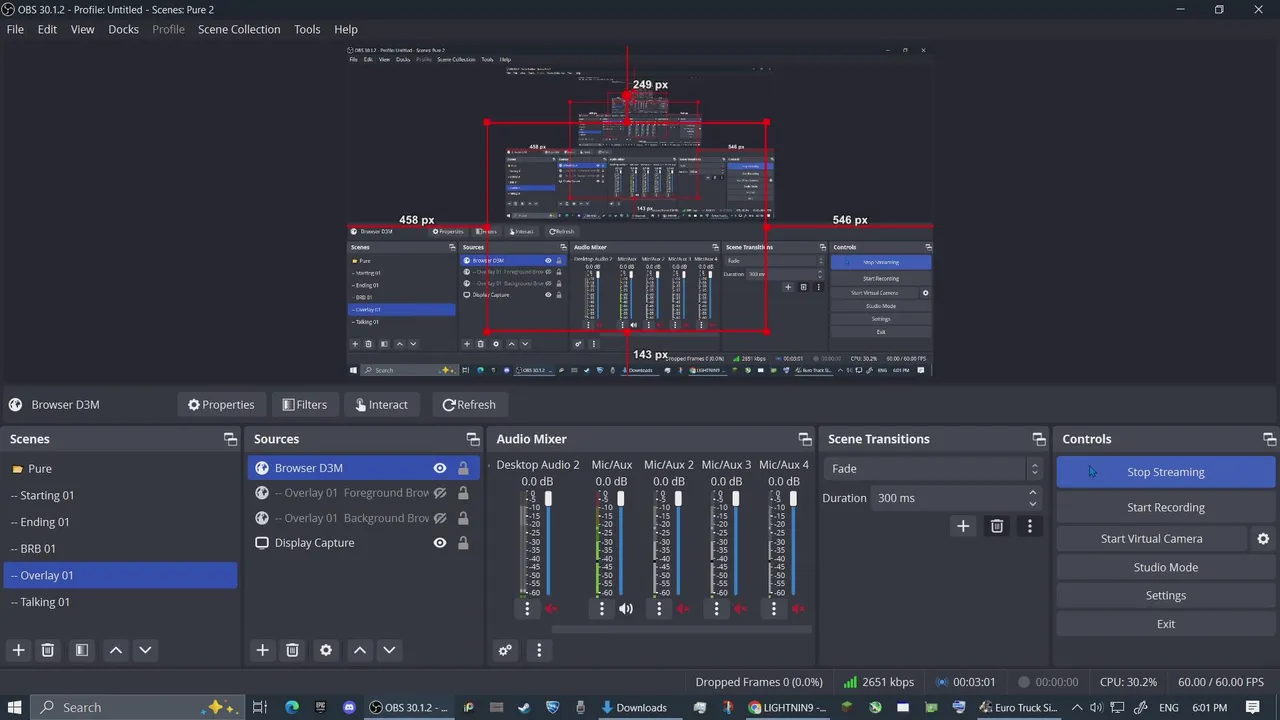Unmute the Mic/Aux 3 channel
The image size is (1280, 720).
coord(740,609)
